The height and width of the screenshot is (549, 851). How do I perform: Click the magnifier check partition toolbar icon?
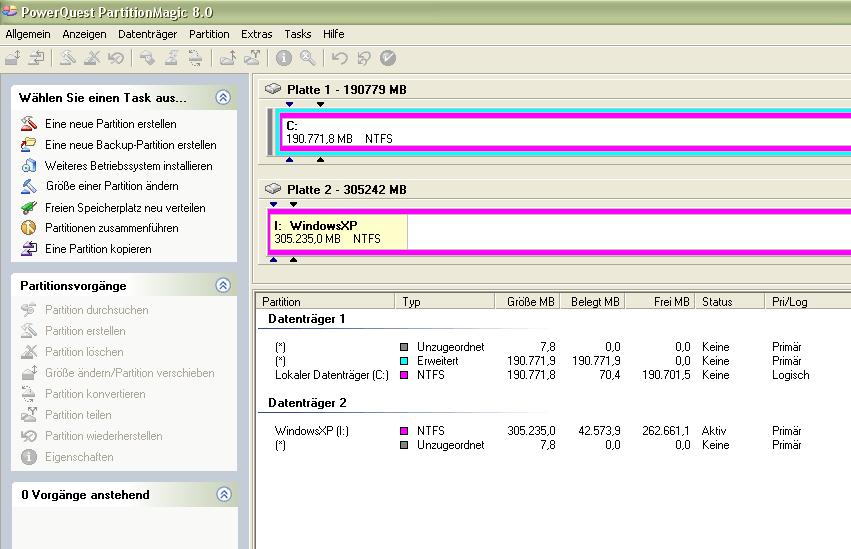[x=308, y=58]
